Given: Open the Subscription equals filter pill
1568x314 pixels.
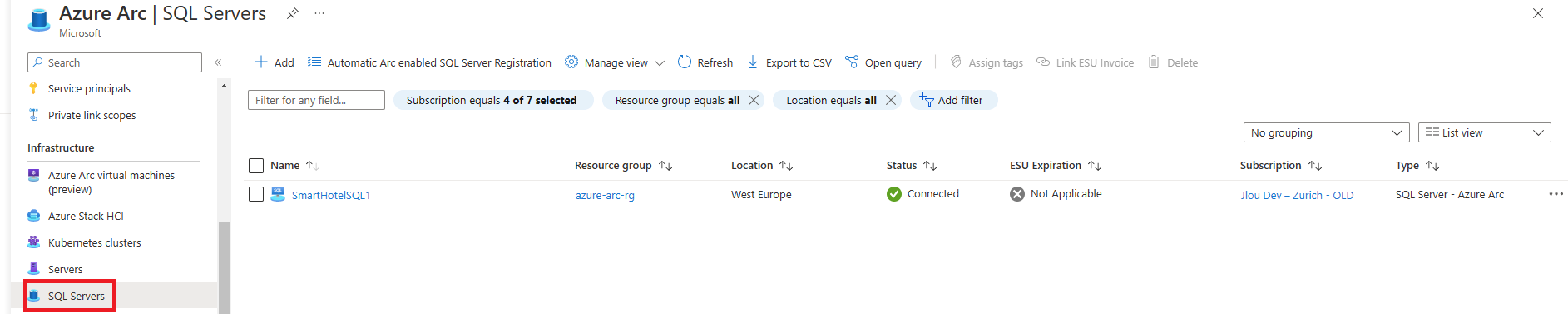Looking at the screenshot, I should 492,100.
